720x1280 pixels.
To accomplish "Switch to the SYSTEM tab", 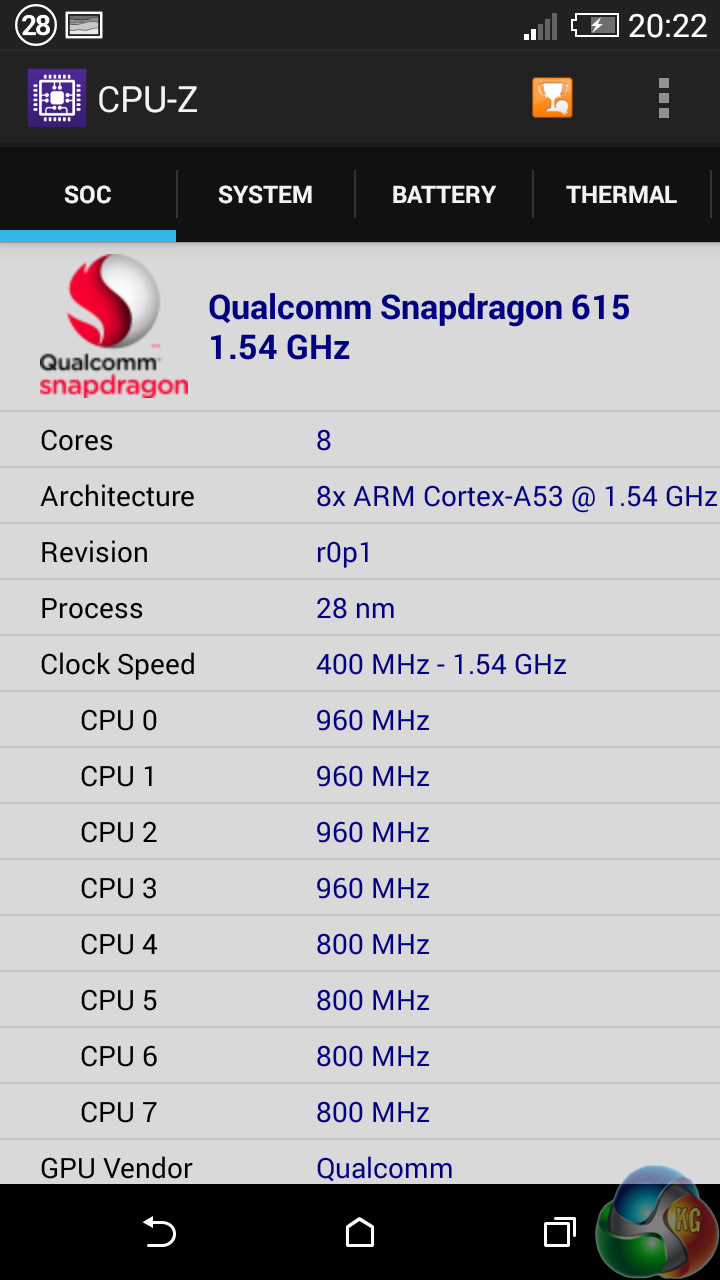I will 265,195.
